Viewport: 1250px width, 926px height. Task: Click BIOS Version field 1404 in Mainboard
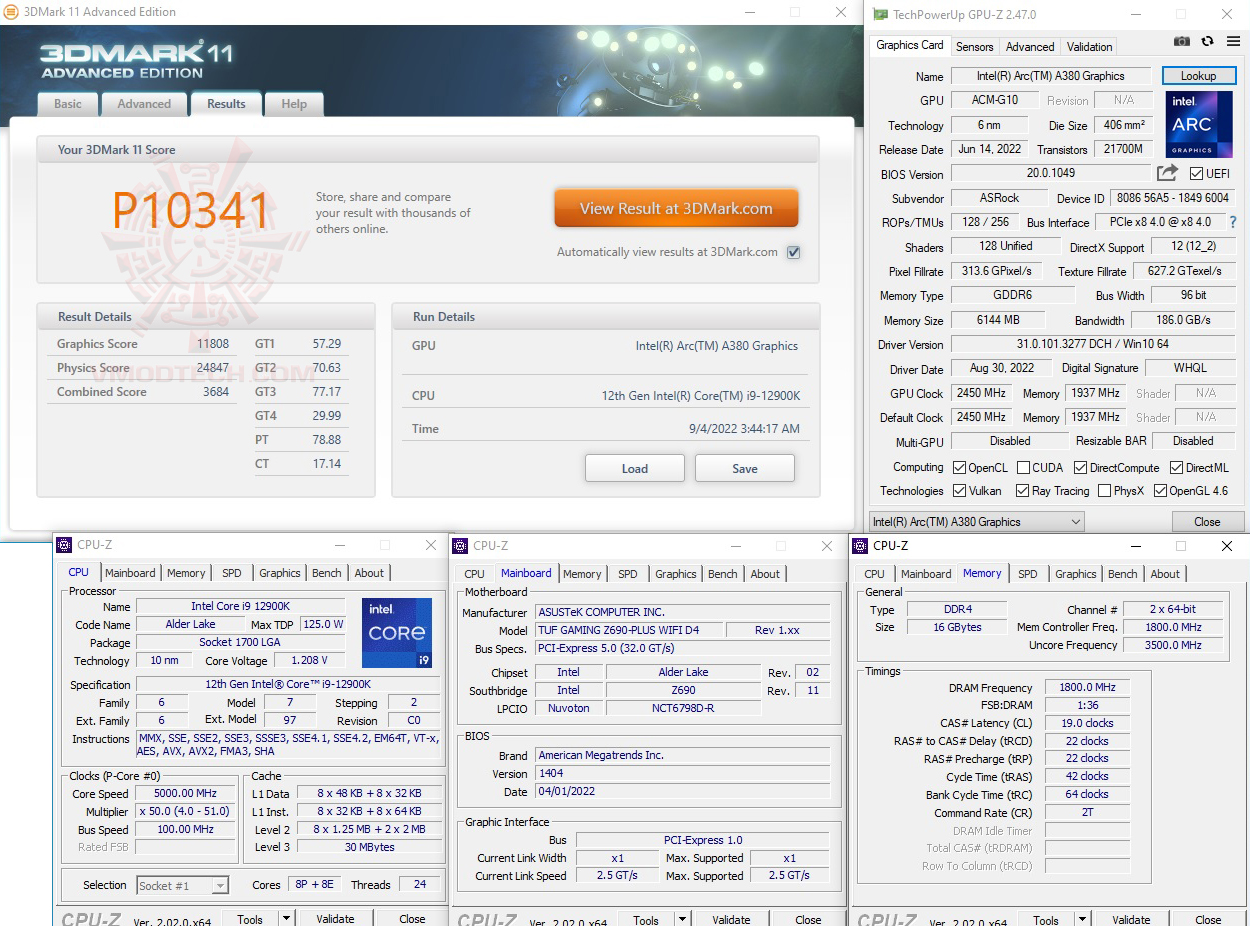click(682, 773)
